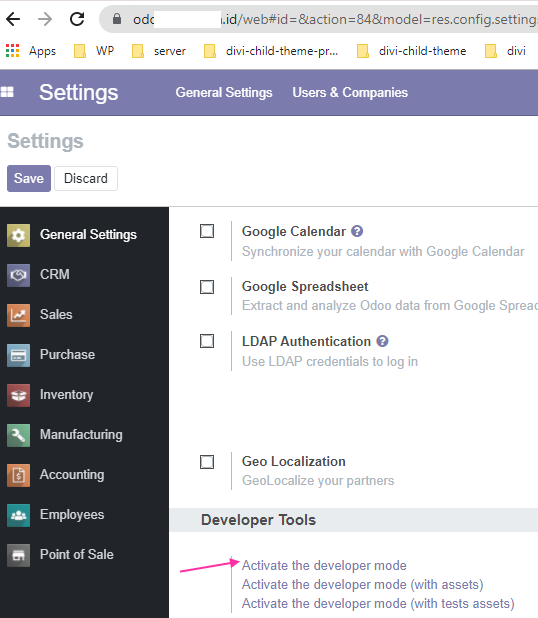Reload the page with refresh icon
The width and height of the screenshot is (538, 618).
point(77,19)
